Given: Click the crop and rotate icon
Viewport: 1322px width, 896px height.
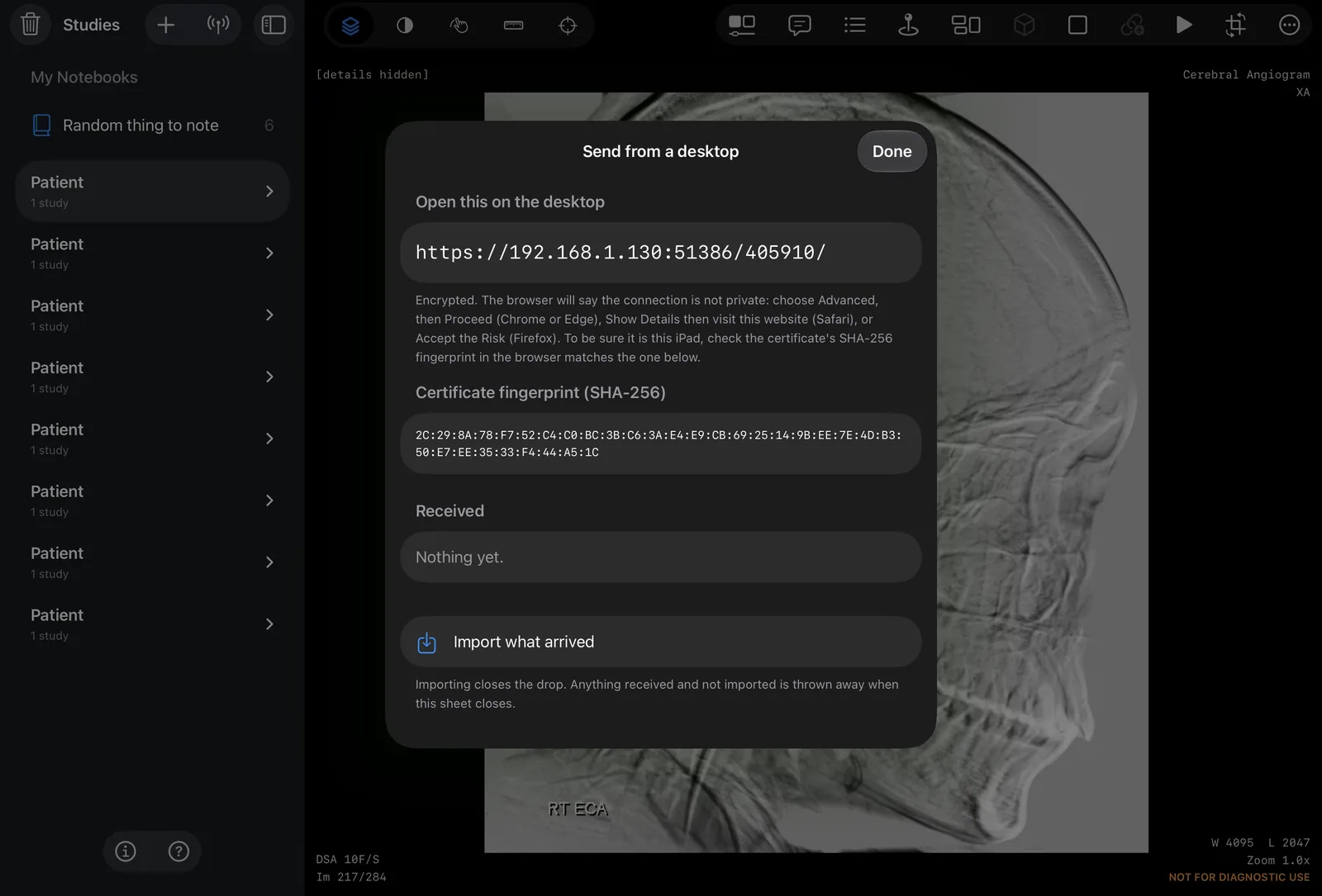Looking at the screenshot, I should pos(1235,26).
